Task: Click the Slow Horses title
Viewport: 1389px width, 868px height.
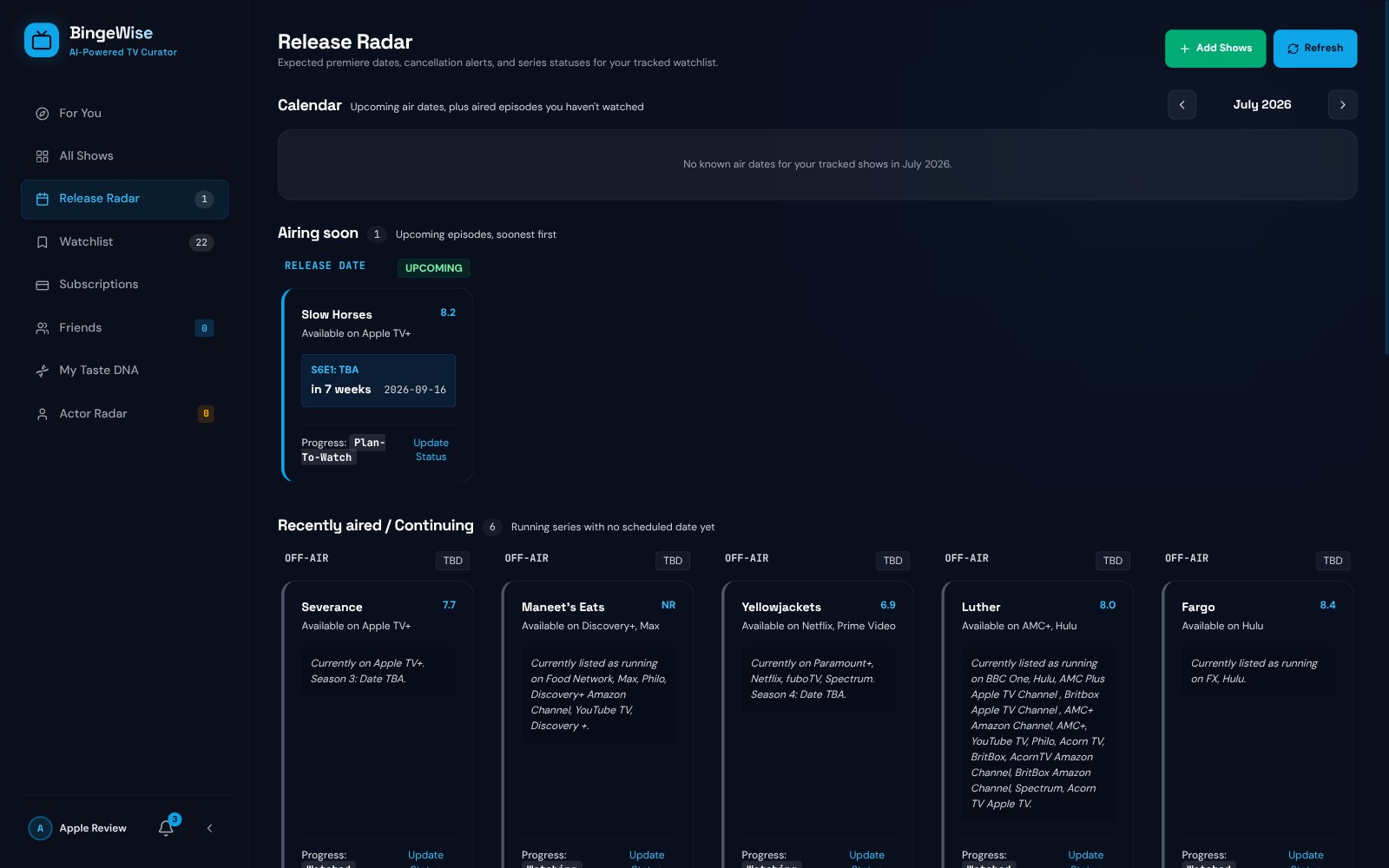Action: (337, 315)
